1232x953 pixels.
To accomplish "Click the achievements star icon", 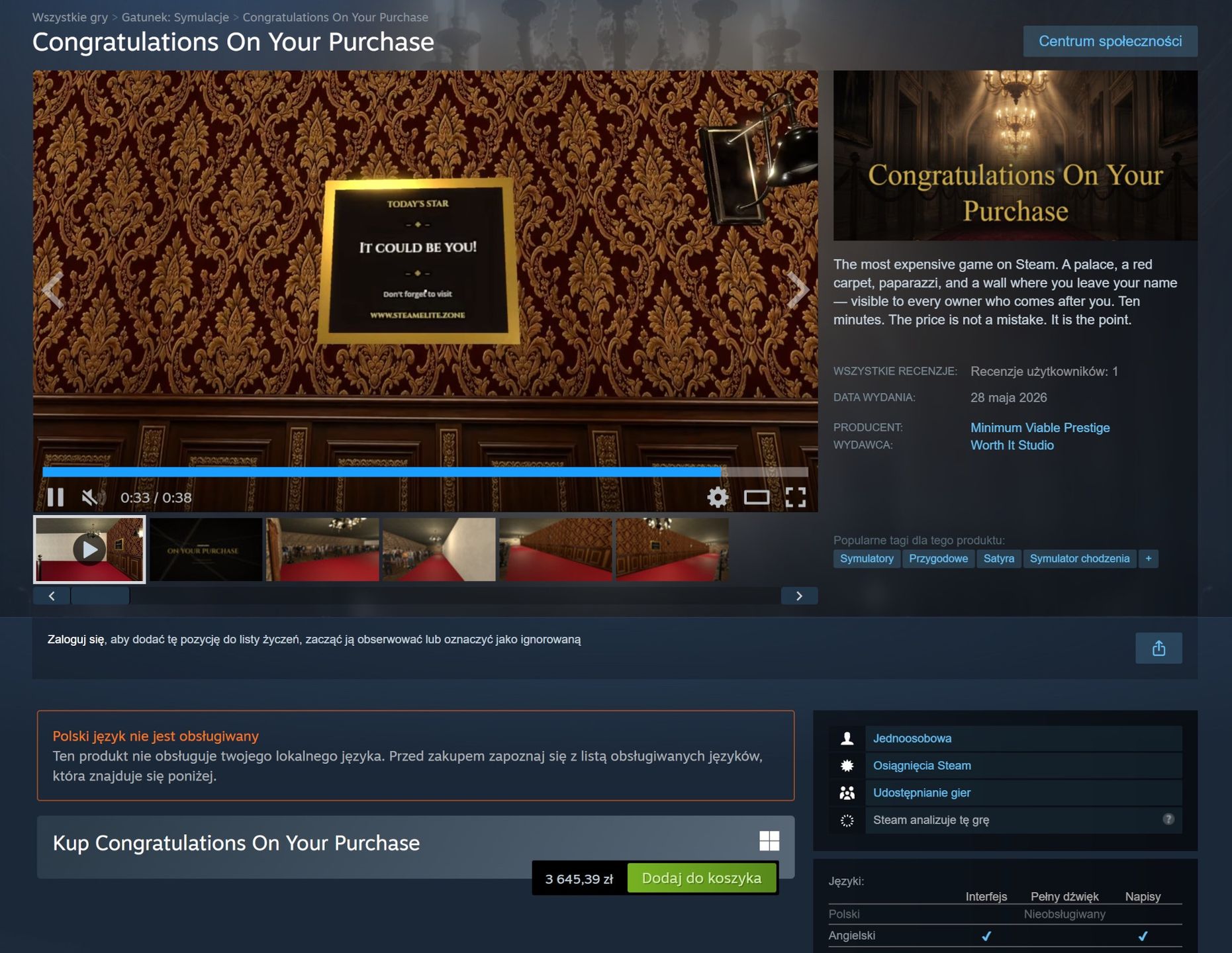I will [847, 766].
